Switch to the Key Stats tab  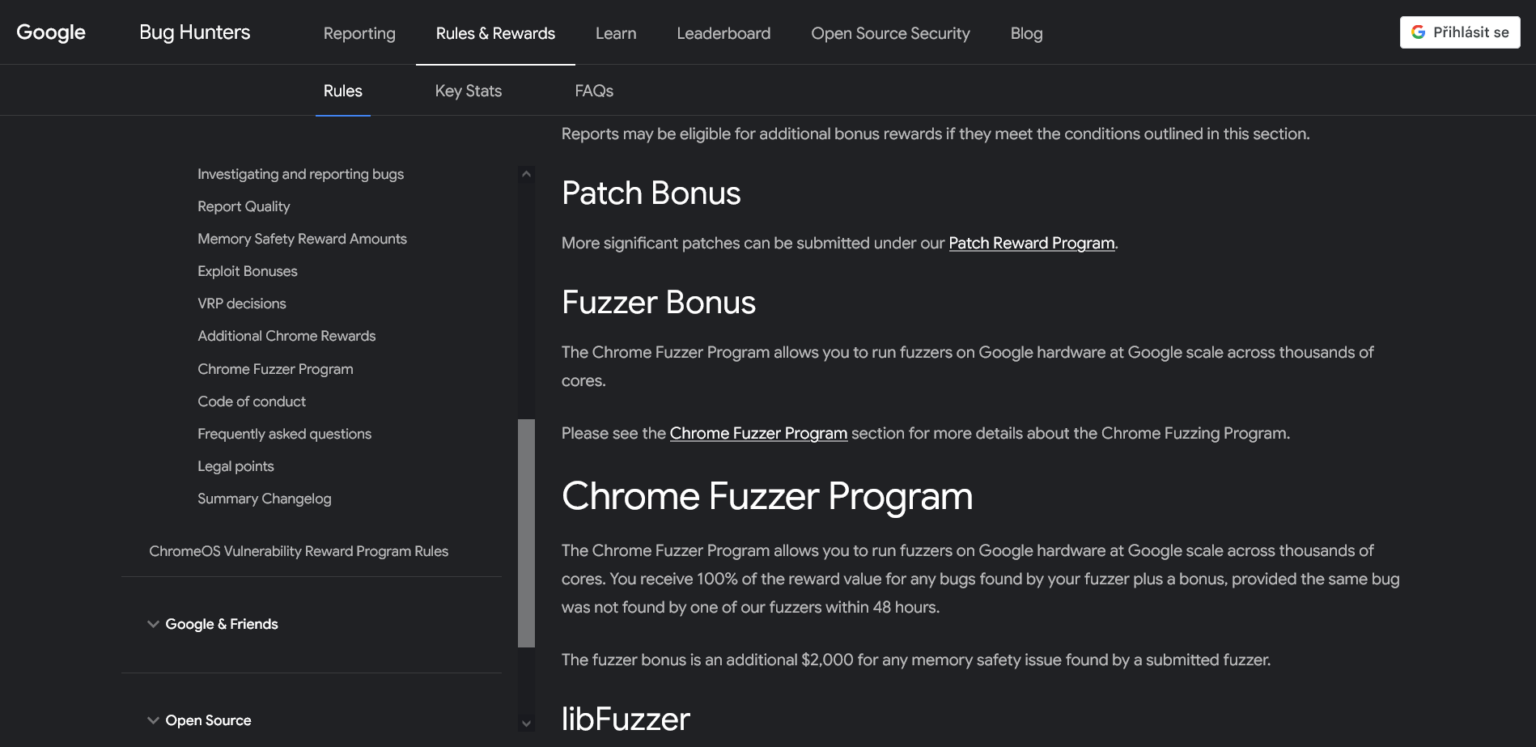(x=468, y=90)
